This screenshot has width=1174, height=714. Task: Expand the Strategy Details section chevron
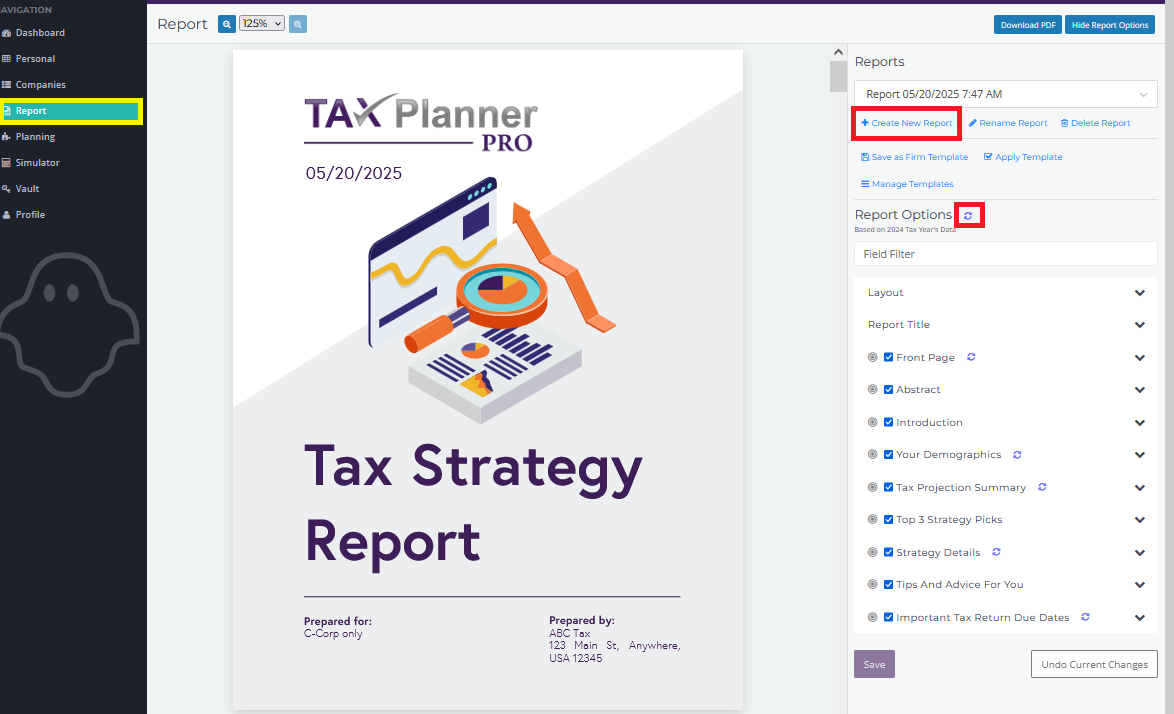pos(1140,553)
